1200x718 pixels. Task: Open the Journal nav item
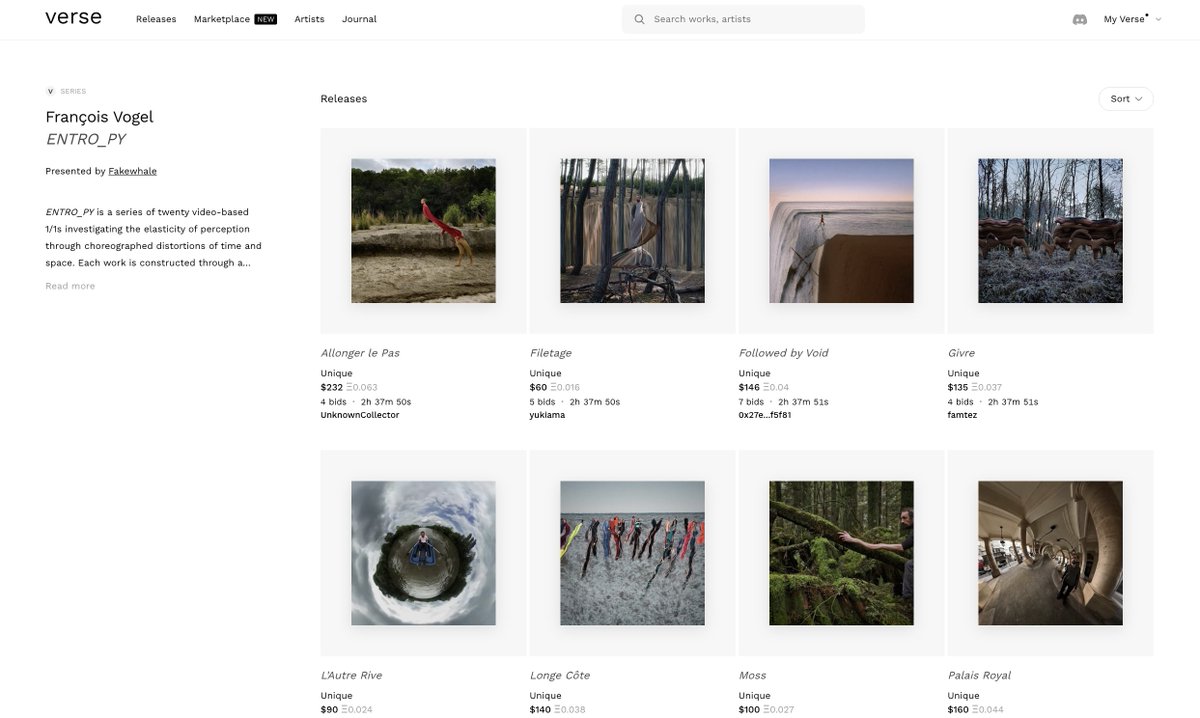359,19
